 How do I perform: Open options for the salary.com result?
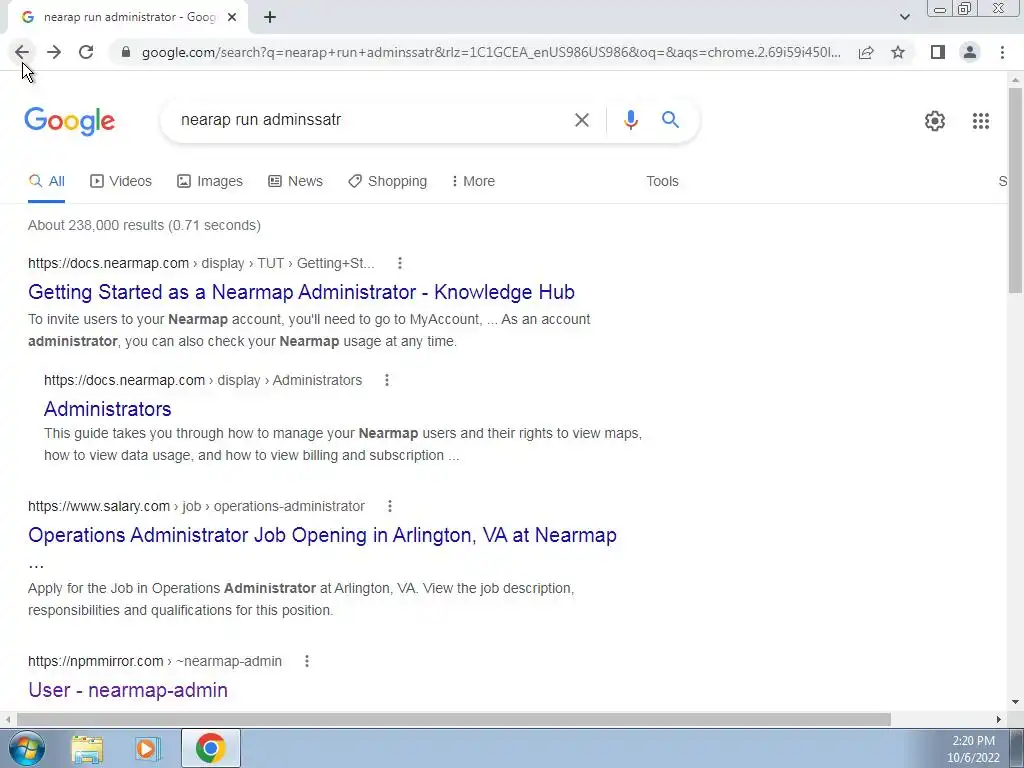pos(389,506)
